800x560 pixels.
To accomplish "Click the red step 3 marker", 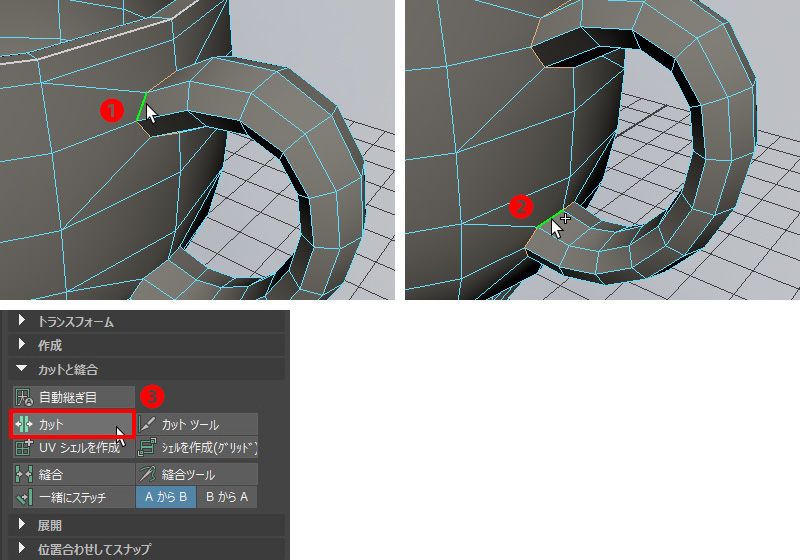I will coord(150,394).
